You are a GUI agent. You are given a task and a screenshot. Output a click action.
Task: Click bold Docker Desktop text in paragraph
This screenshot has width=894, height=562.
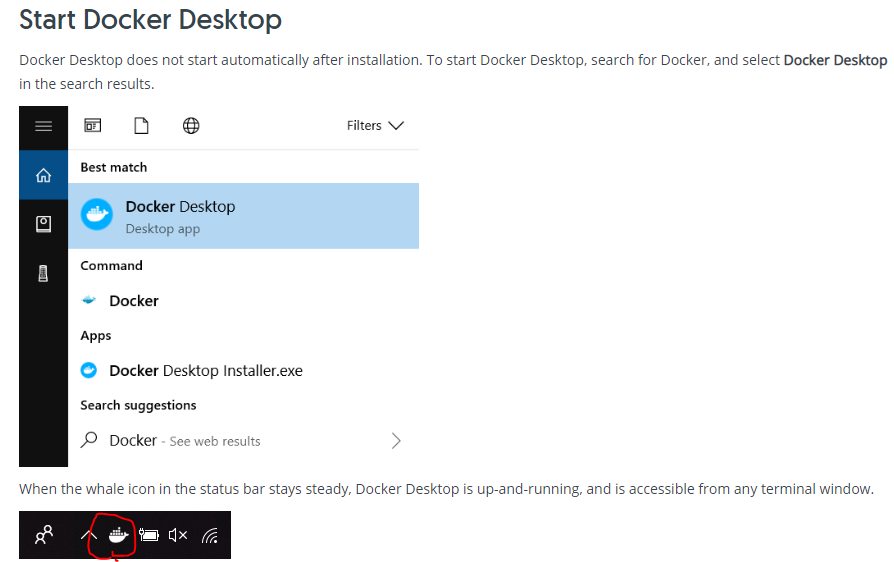835,60
